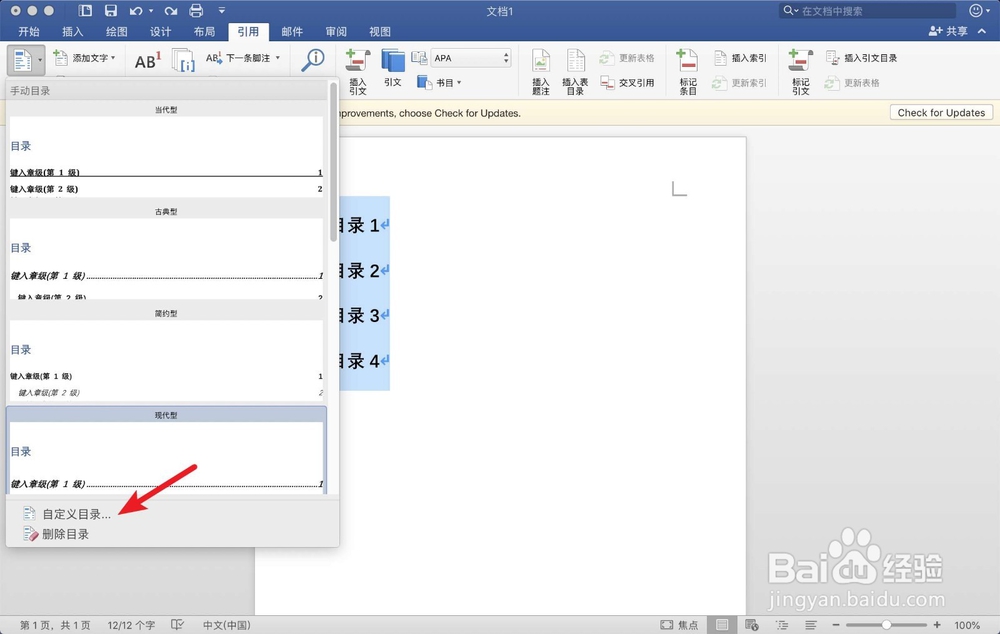Switch to the View (视图) ribbon tab

380,31
